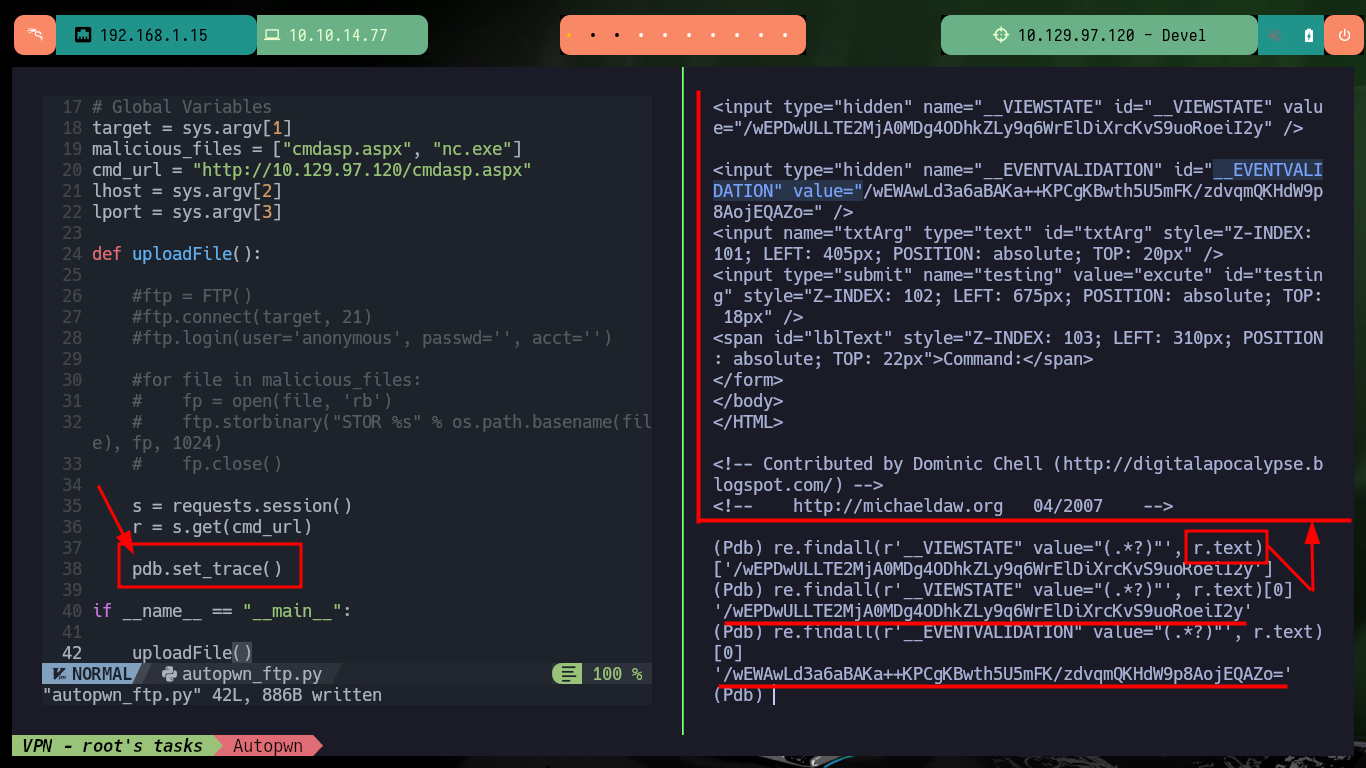Click the 'r = s.get(cmd_url)' line
1366x768 pixels.
[222, 527]
